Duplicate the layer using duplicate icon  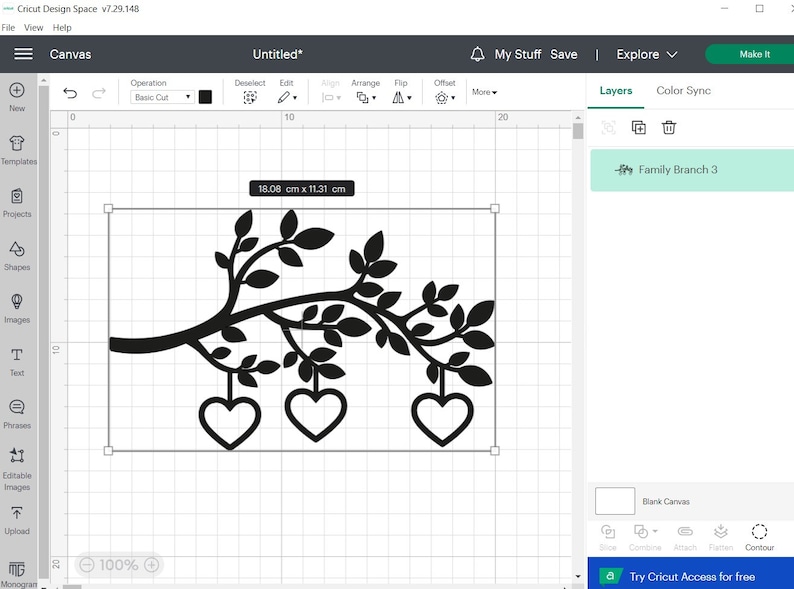pyautogui.click(x=639, y=127)
